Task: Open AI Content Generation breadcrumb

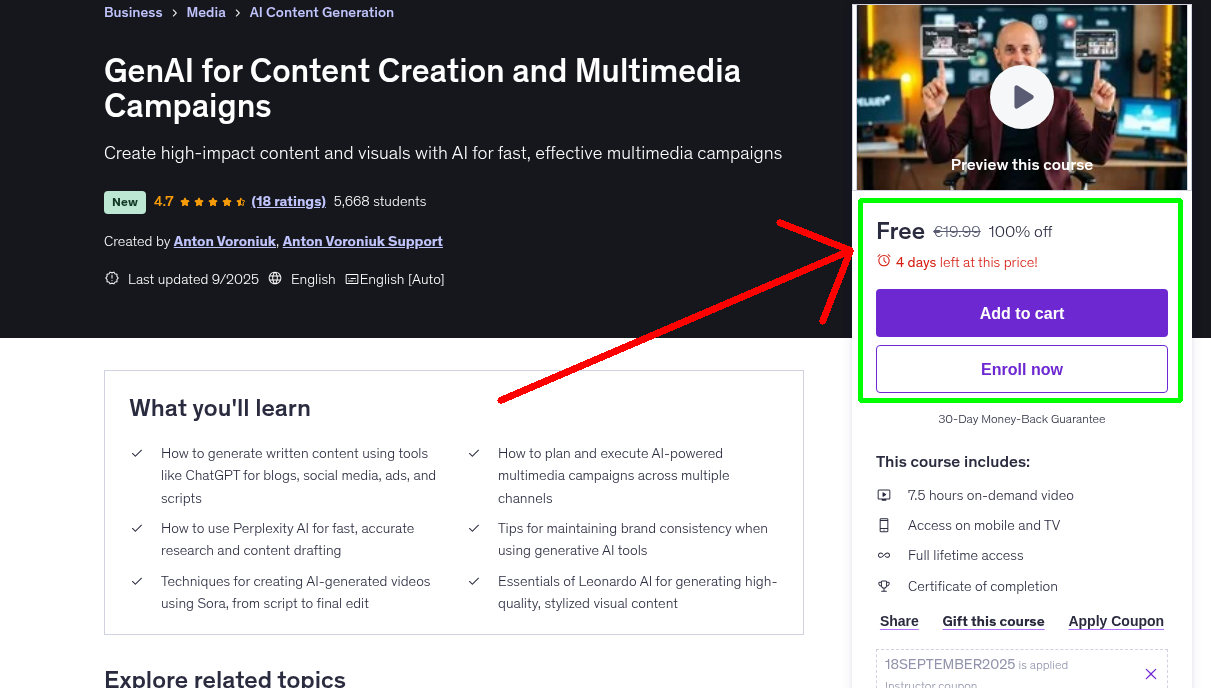Action: 321,12
